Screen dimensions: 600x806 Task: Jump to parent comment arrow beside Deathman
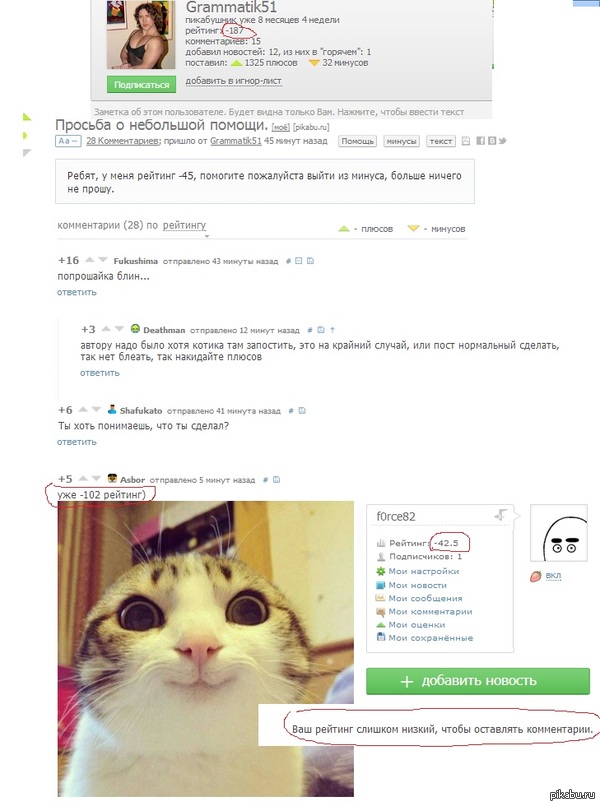point(332,330)
